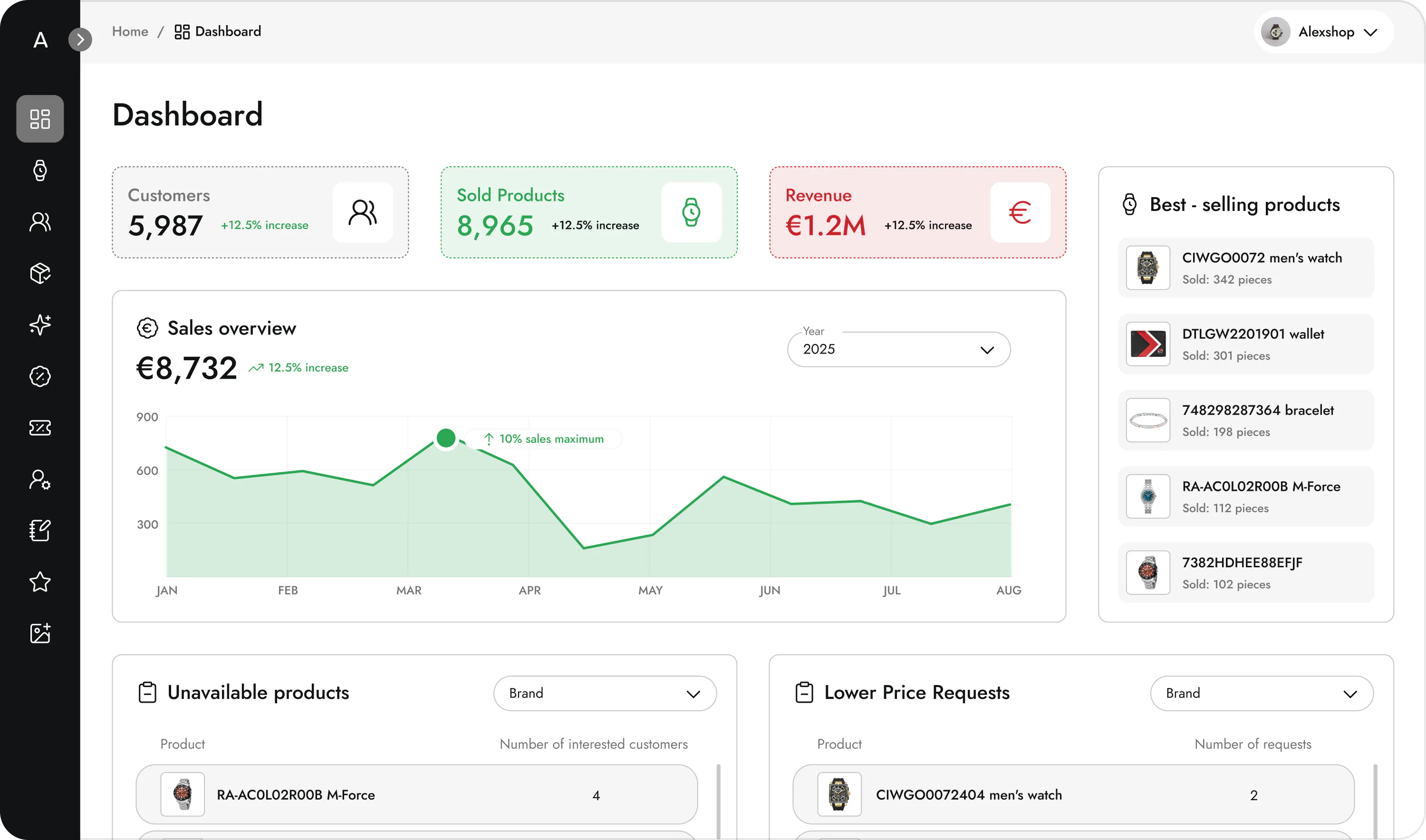Select RA-AC0L02R00B M-Force row in Unavailable products
The width and height of the screenshot is (1426, 840).
417,795
